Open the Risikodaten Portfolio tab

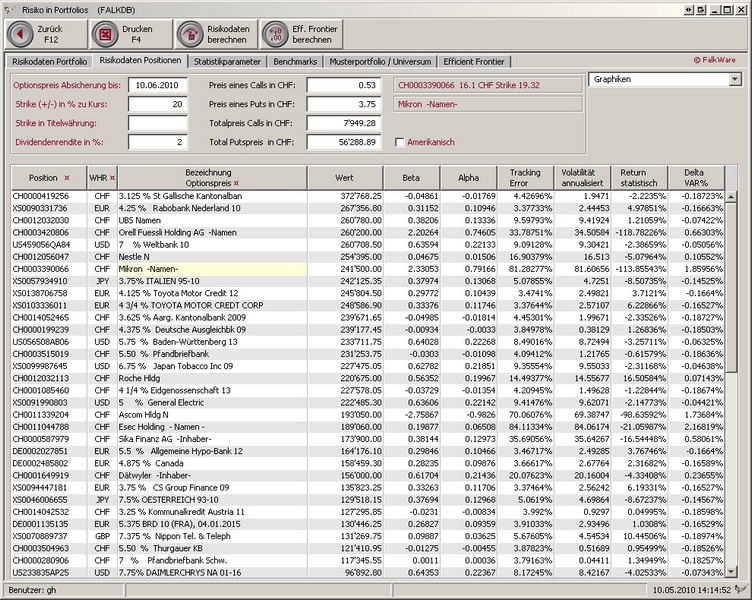(50, 62)
